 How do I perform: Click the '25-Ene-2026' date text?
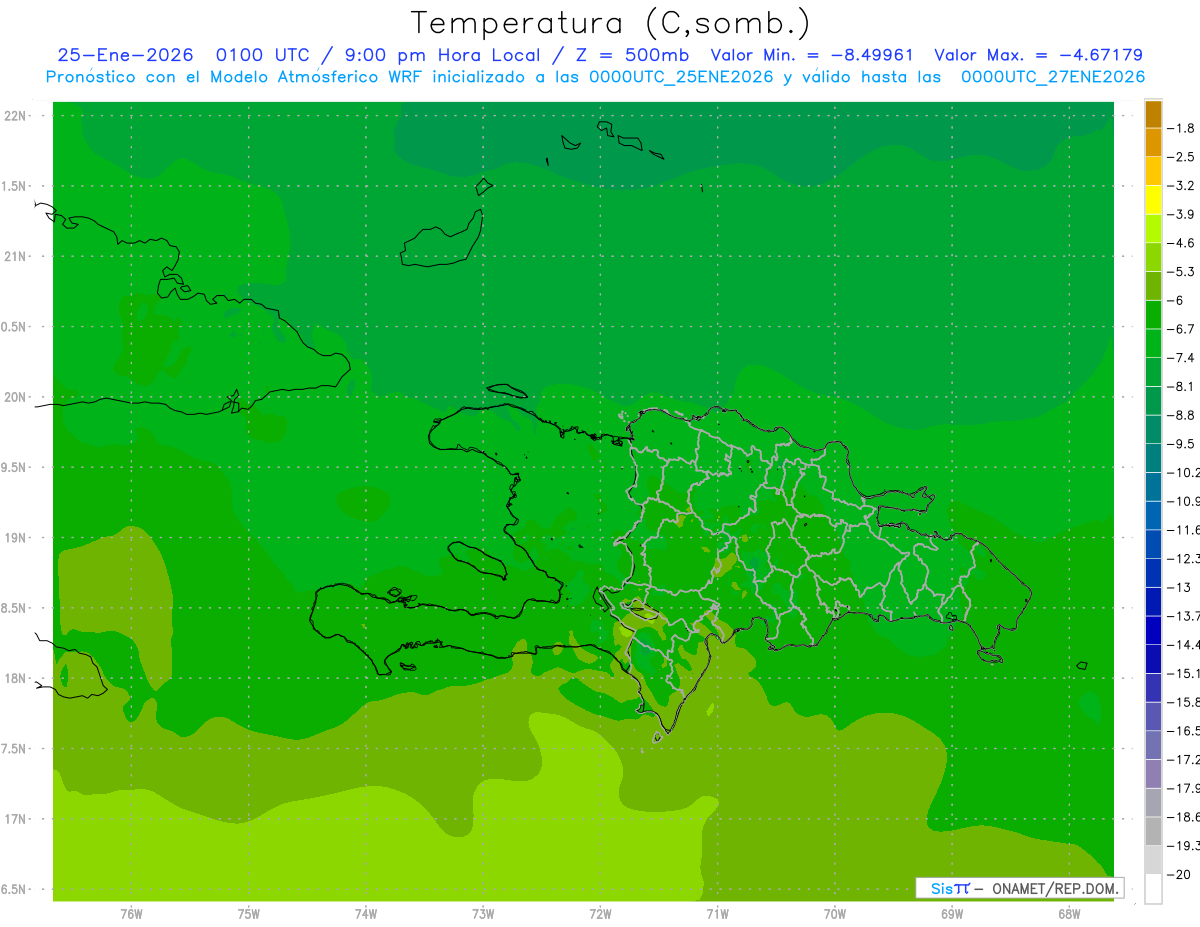(x=125, y=55)
